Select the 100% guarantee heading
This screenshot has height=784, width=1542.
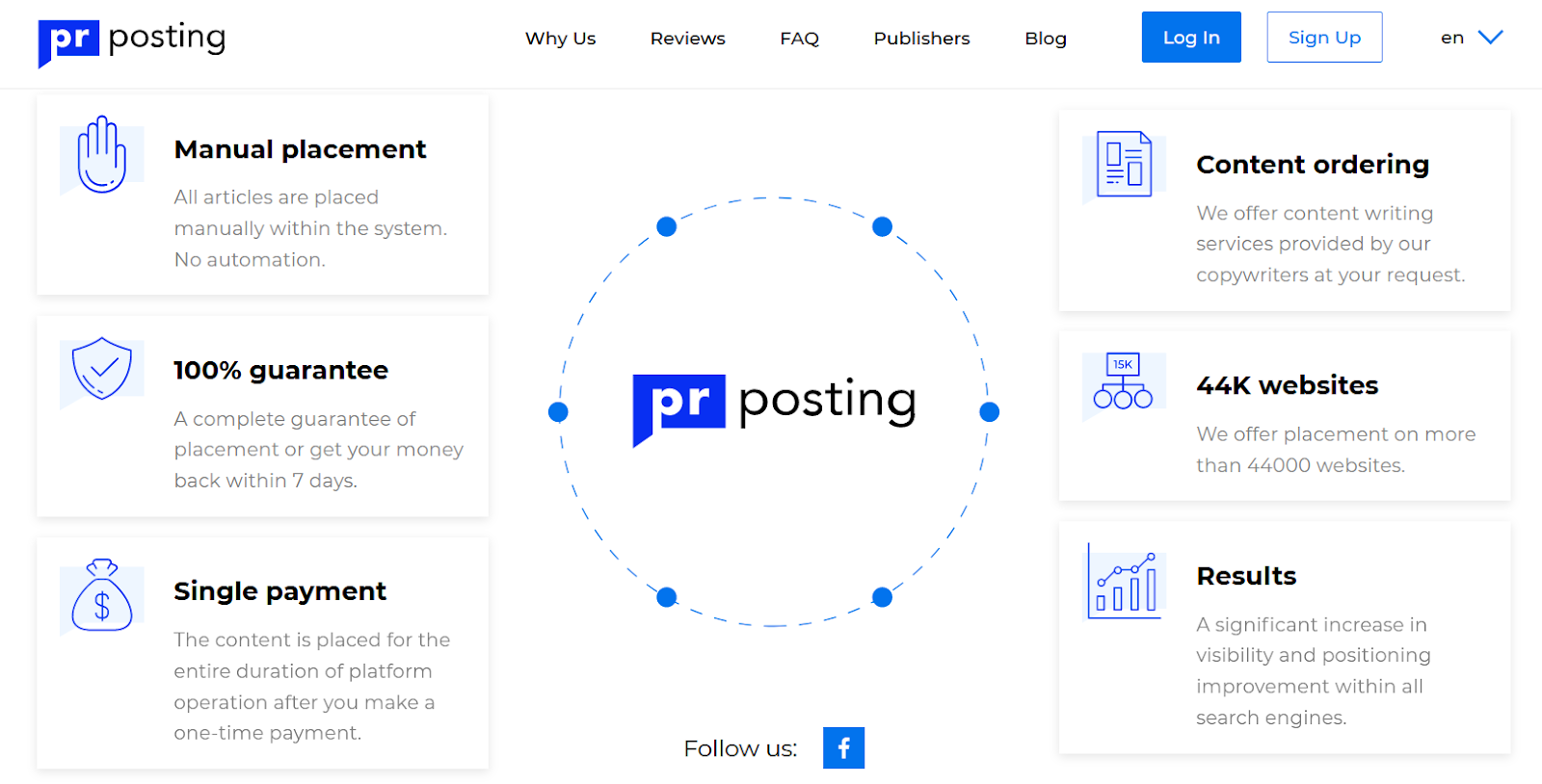[x=280, y=371]
